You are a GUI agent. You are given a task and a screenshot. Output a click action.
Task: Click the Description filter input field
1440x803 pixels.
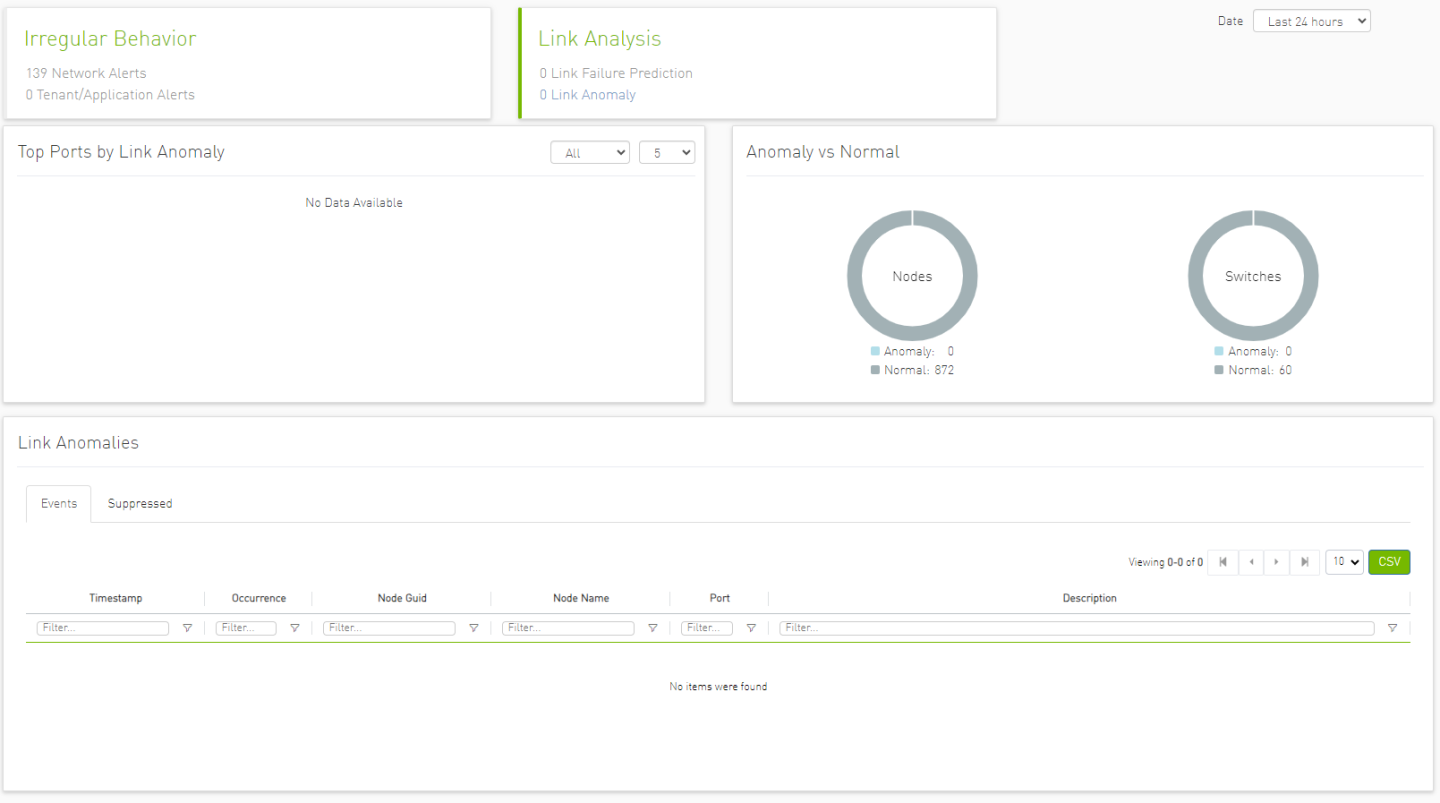click(1076, 628)
